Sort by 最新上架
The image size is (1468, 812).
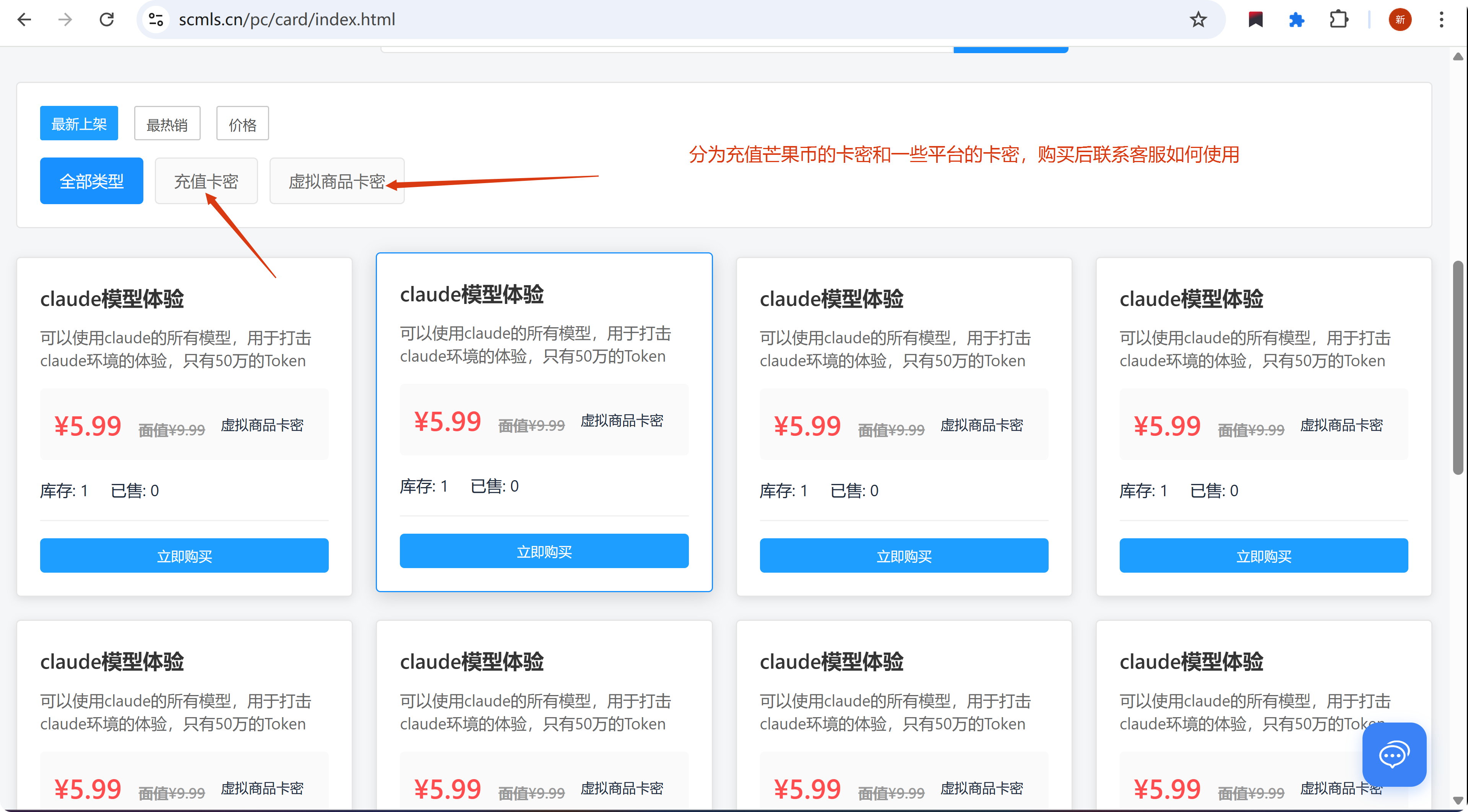pos(79,123)
